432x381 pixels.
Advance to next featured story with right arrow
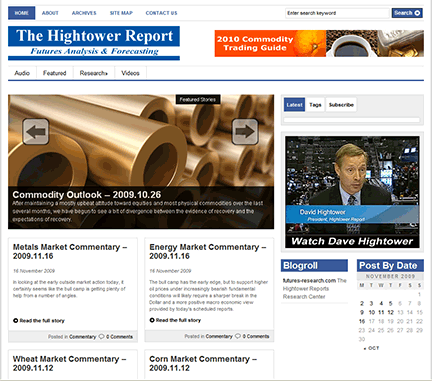tap(245, 132)
